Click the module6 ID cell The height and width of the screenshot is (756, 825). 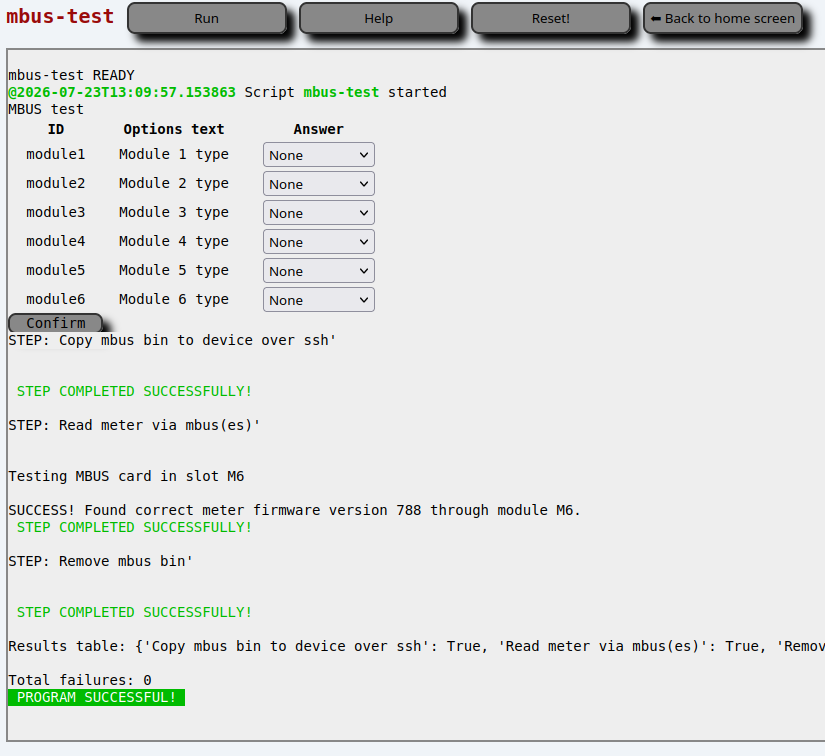point(56,299)
